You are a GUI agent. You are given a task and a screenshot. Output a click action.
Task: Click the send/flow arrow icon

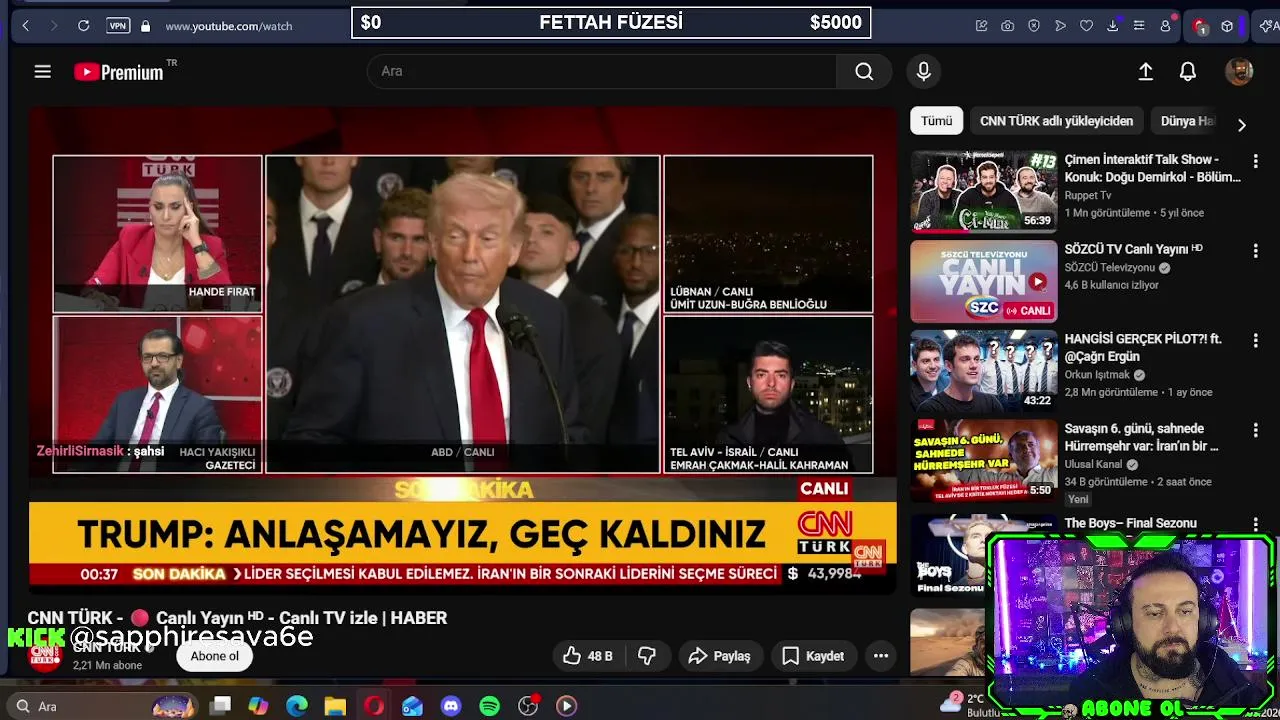coord(1060,26)
